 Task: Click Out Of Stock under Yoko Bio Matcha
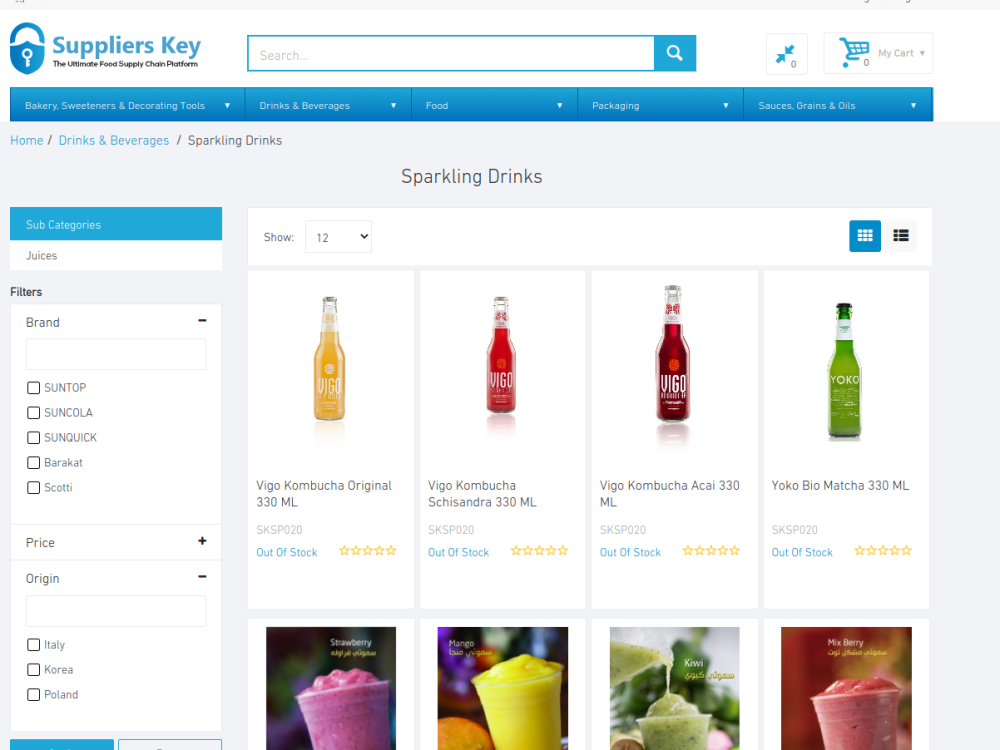pyautogui.click(x=802, y=552)
